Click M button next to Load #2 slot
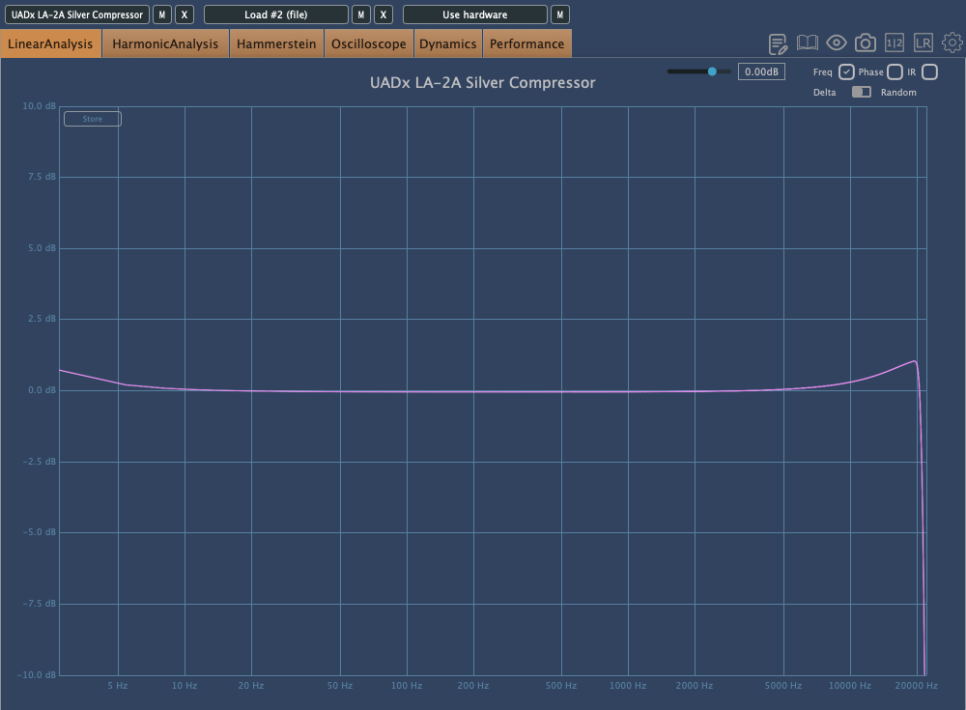 (361, 15)
